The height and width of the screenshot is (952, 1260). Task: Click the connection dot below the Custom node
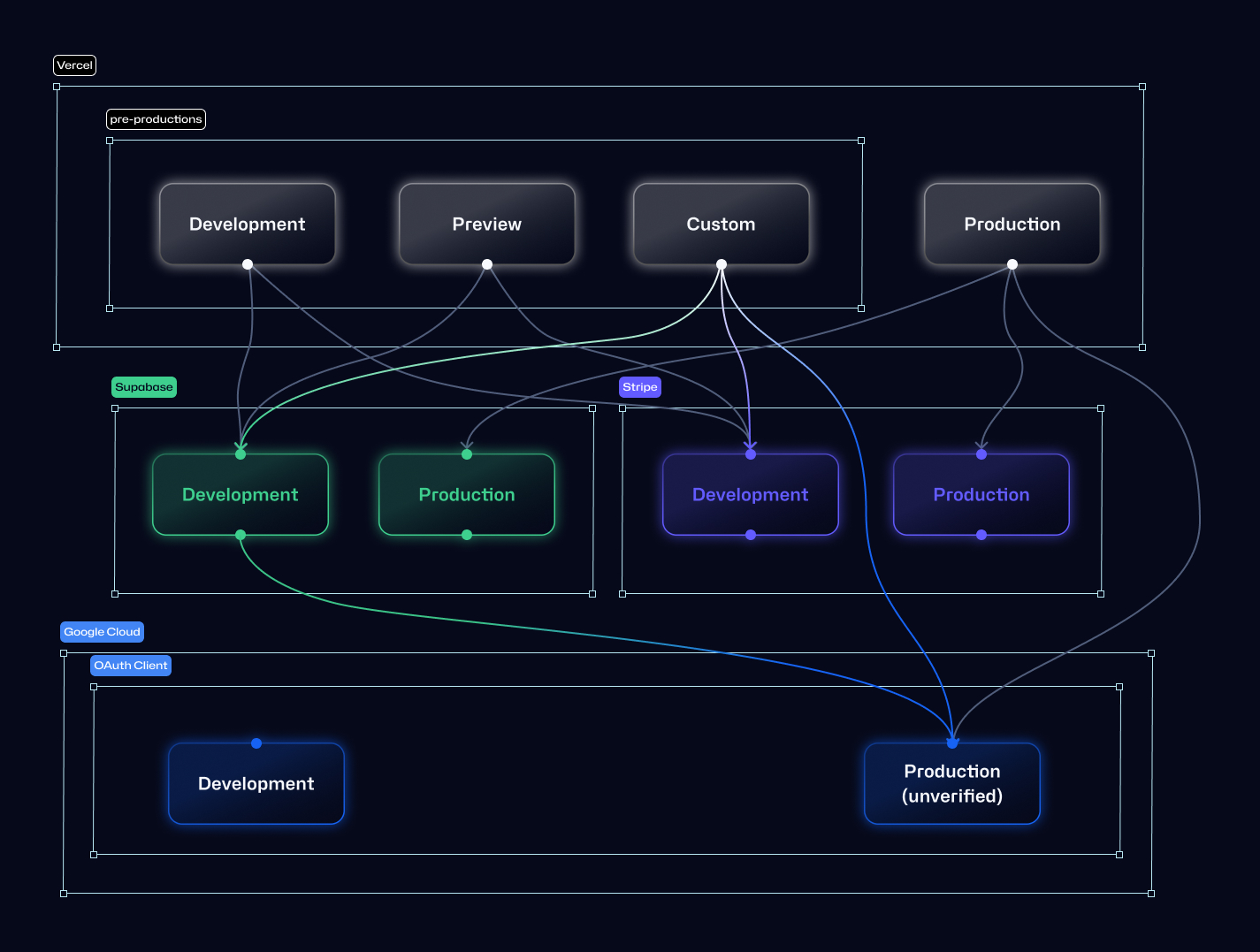[x=721, y=263]
